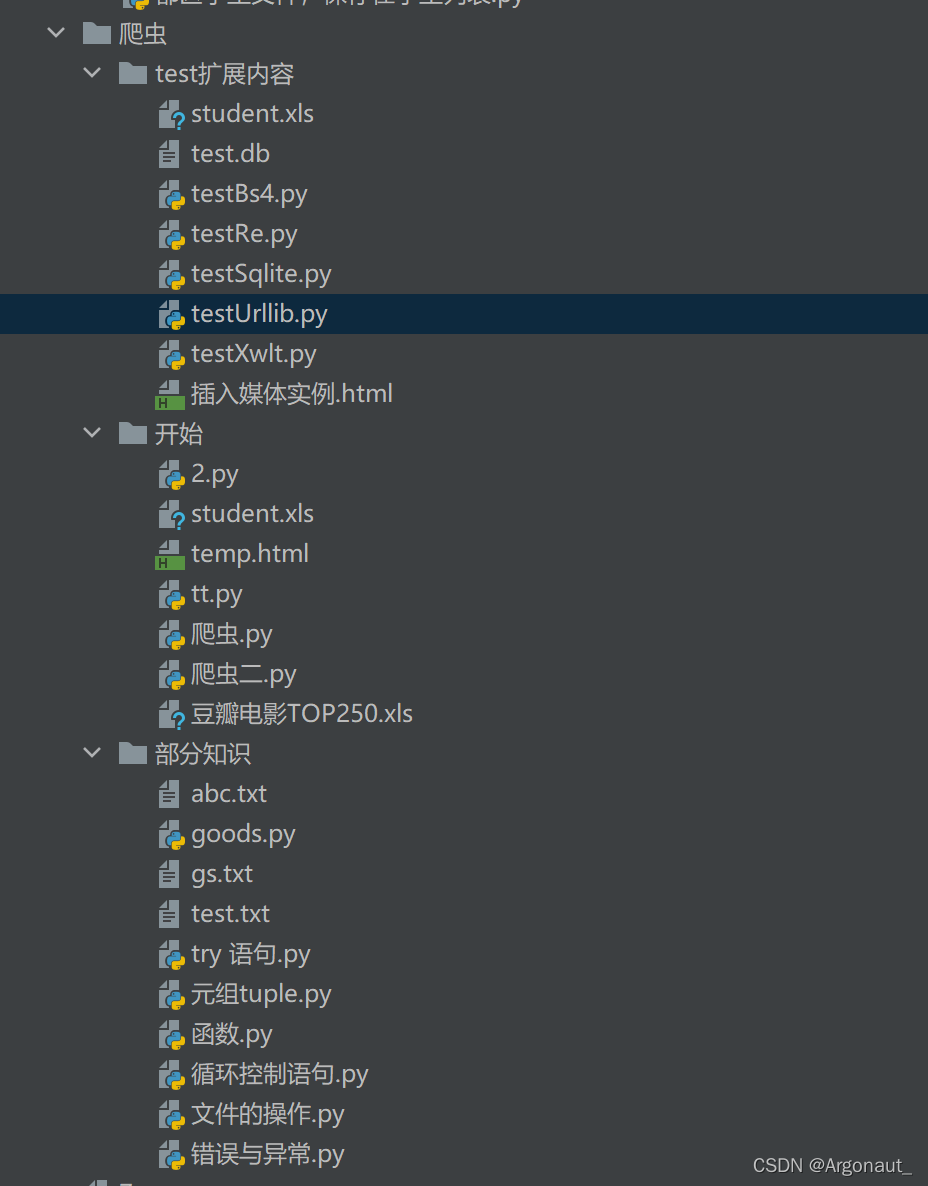Select 循环控制语句.py in project tree
Image resolution: width=928 pixels, height=1186 pixels.
pyautogui.click(x=279, y=1074)
